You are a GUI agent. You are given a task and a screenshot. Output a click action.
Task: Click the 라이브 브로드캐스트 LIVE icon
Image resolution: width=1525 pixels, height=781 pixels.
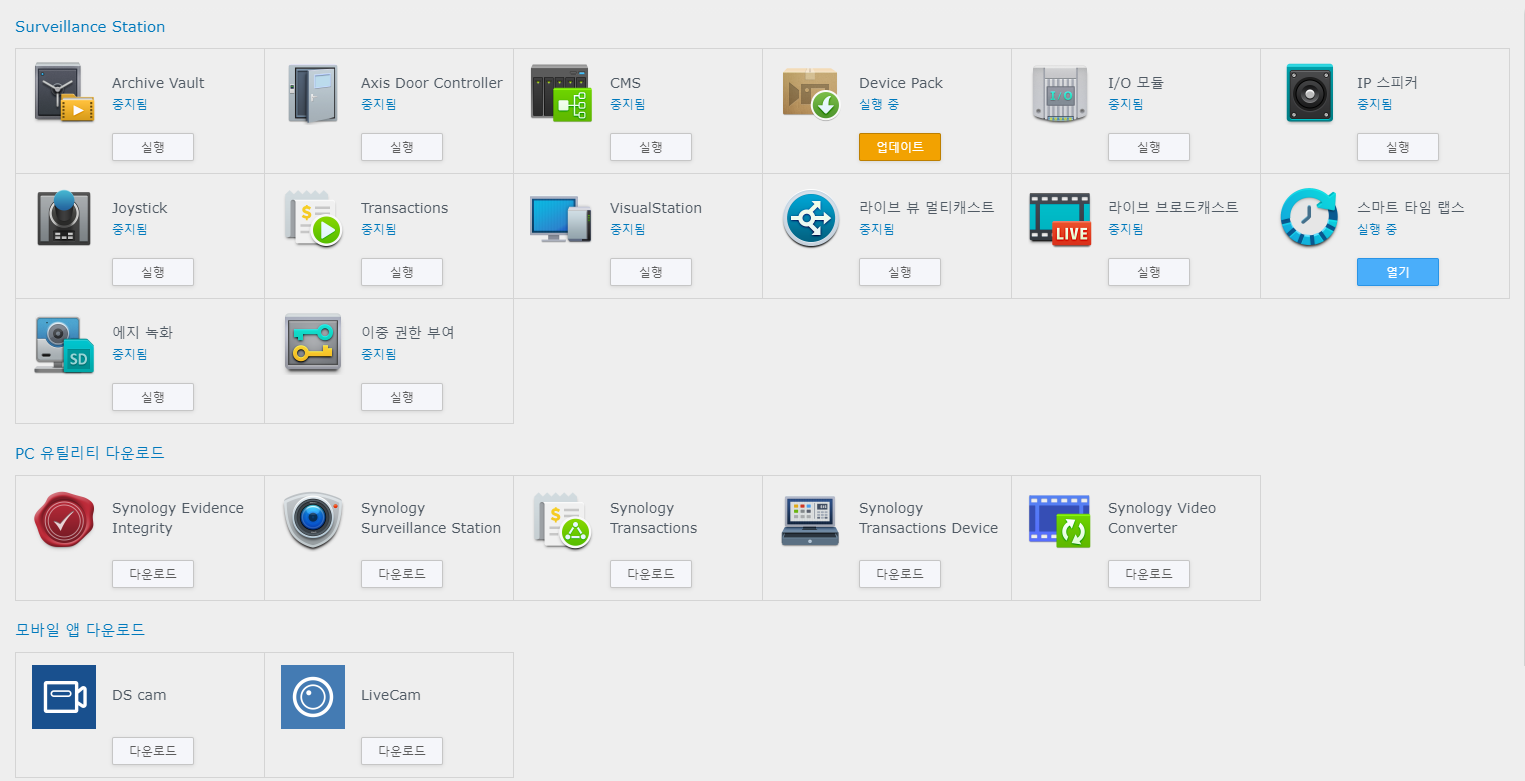[1060, 218]
